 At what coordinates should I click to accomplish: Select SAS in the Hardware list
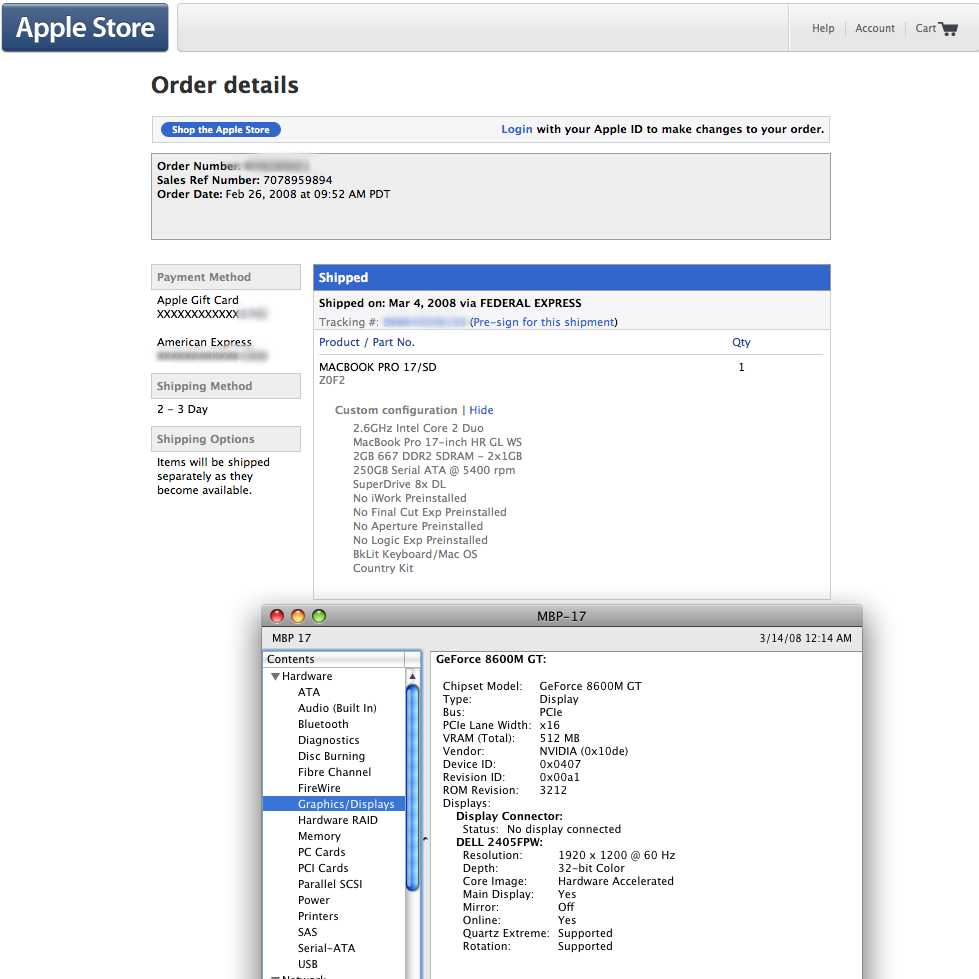pos(307,932)
